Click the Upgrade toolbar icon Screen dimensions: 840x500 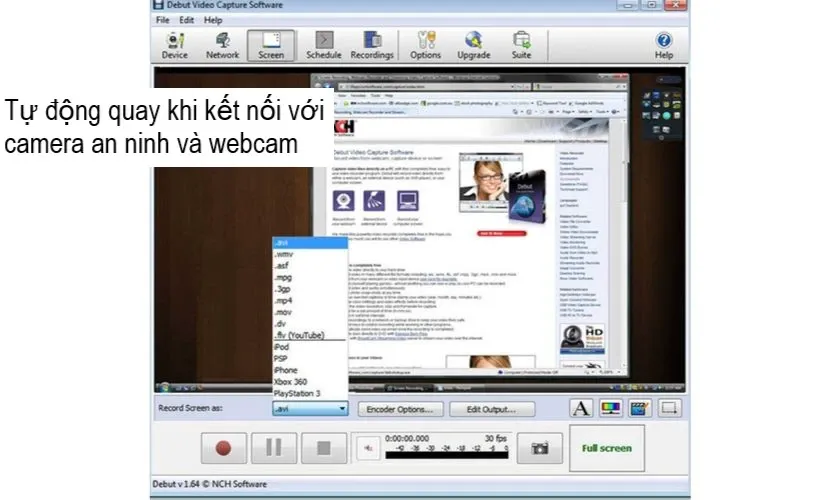pyautogui.click(x=473, y=45)
